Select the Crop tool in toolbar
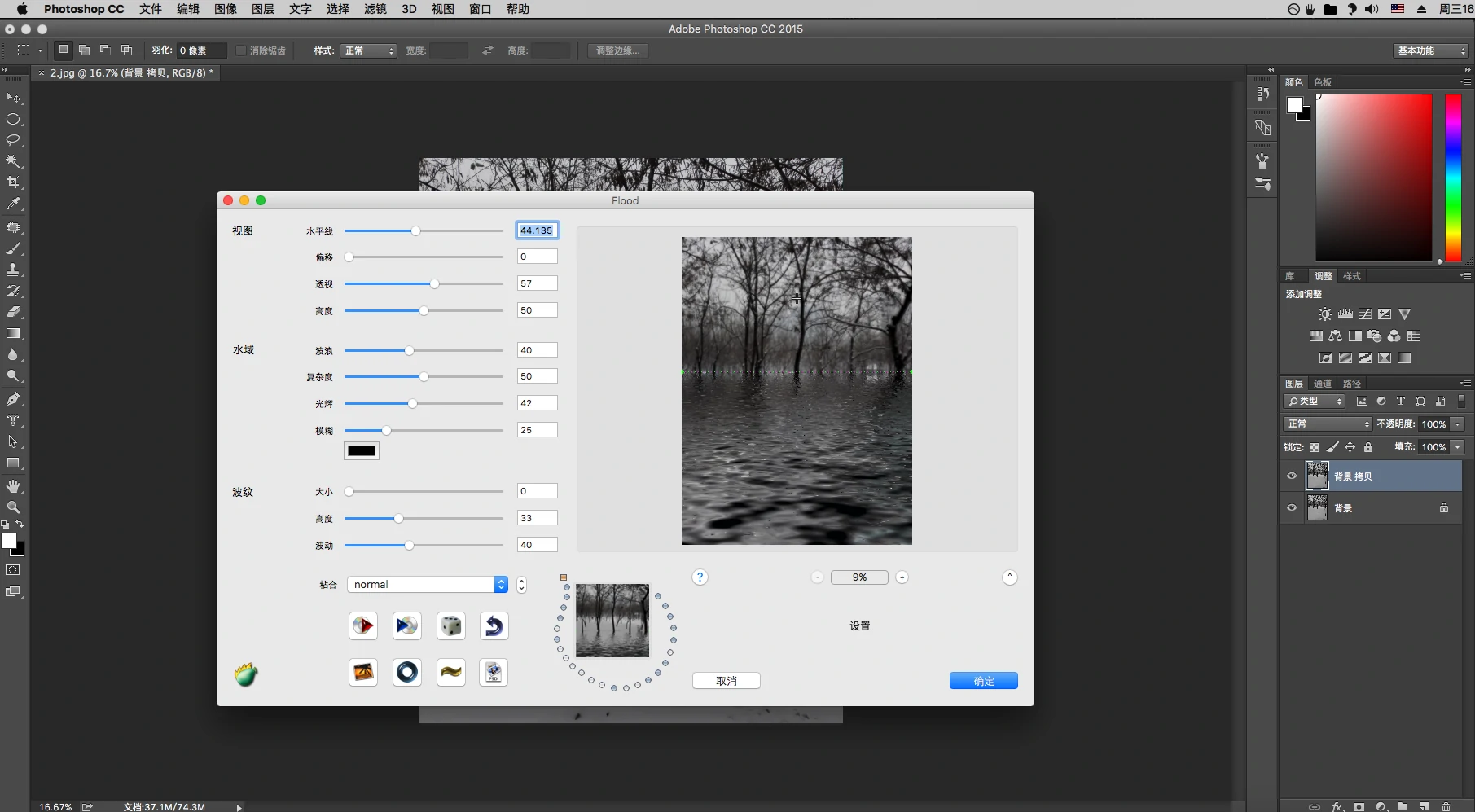This screenshot has width=1475, height=812. coord(13,182)
